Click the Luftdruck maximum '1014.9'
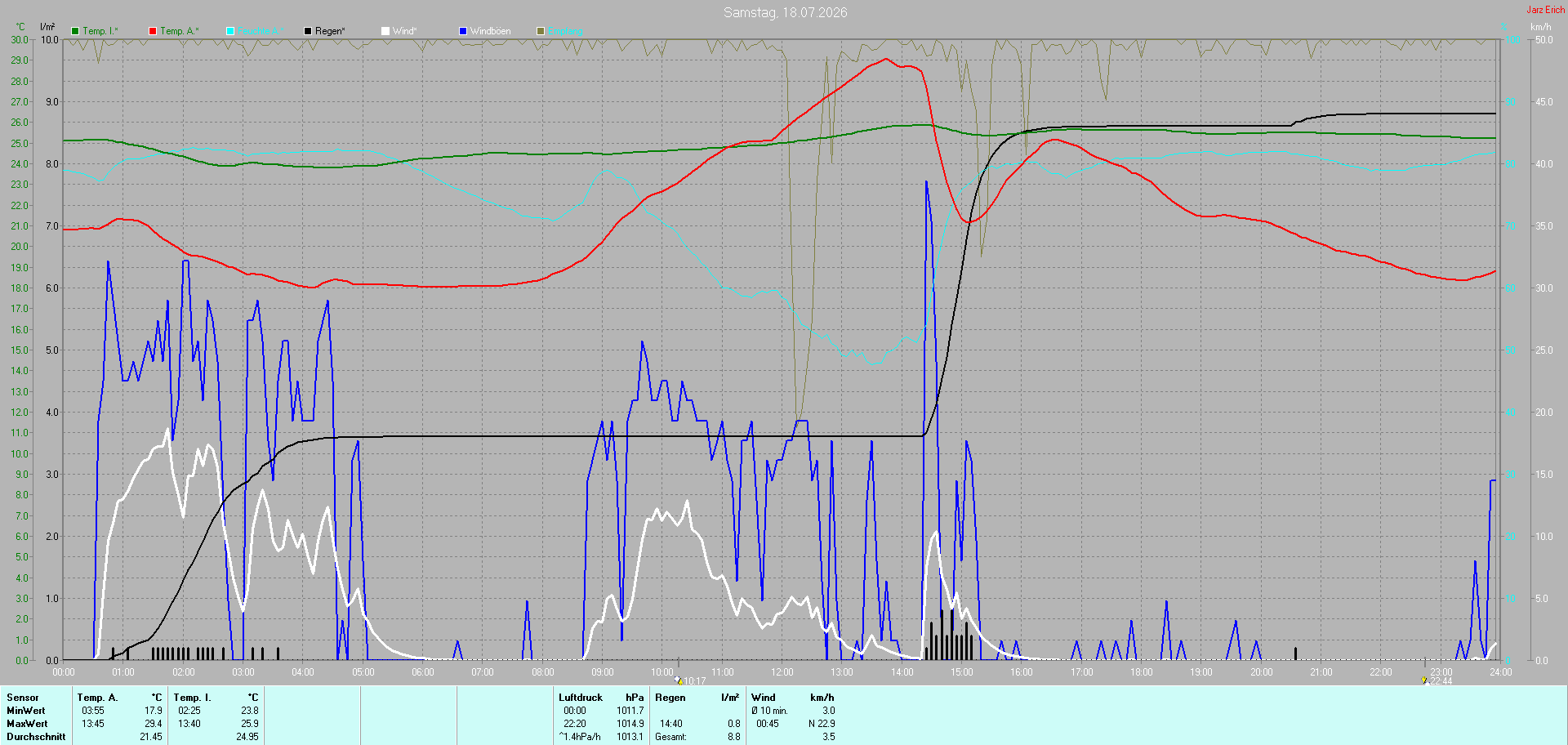The height and width of the screenshot is (745, 1568). point(630,724)
